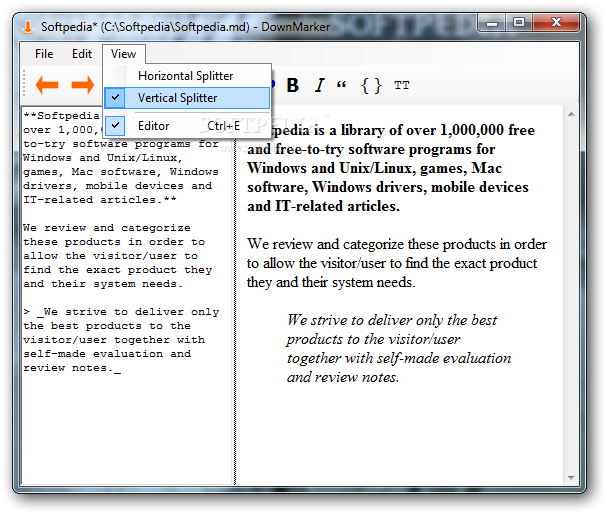Insert blockquote with quotation mark icon

click(341, 85)
